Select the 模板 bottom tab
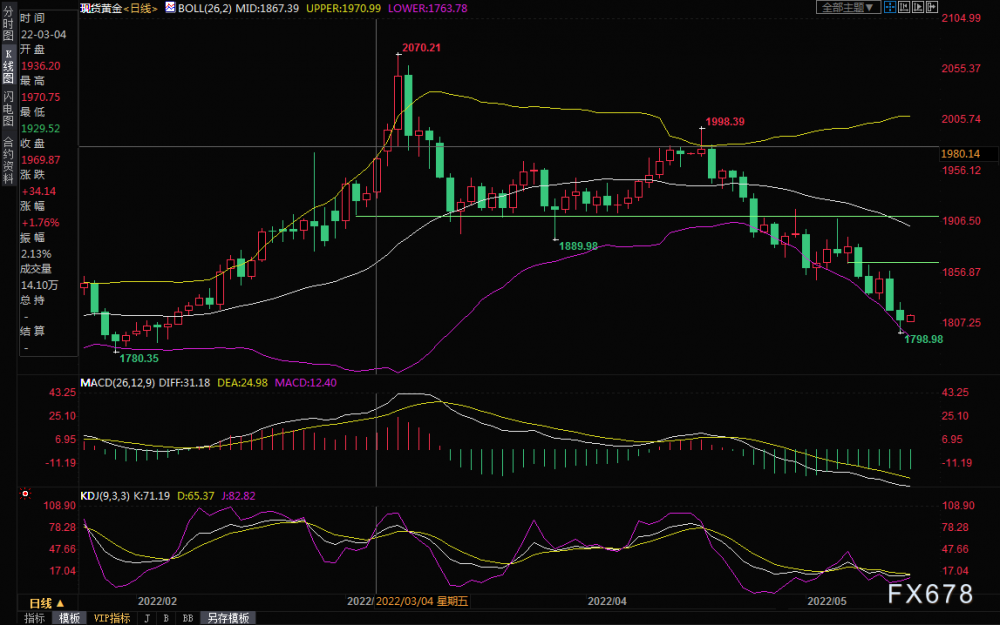The width and height of the screenshot is (1000, 625). click(x=69, y=618)
